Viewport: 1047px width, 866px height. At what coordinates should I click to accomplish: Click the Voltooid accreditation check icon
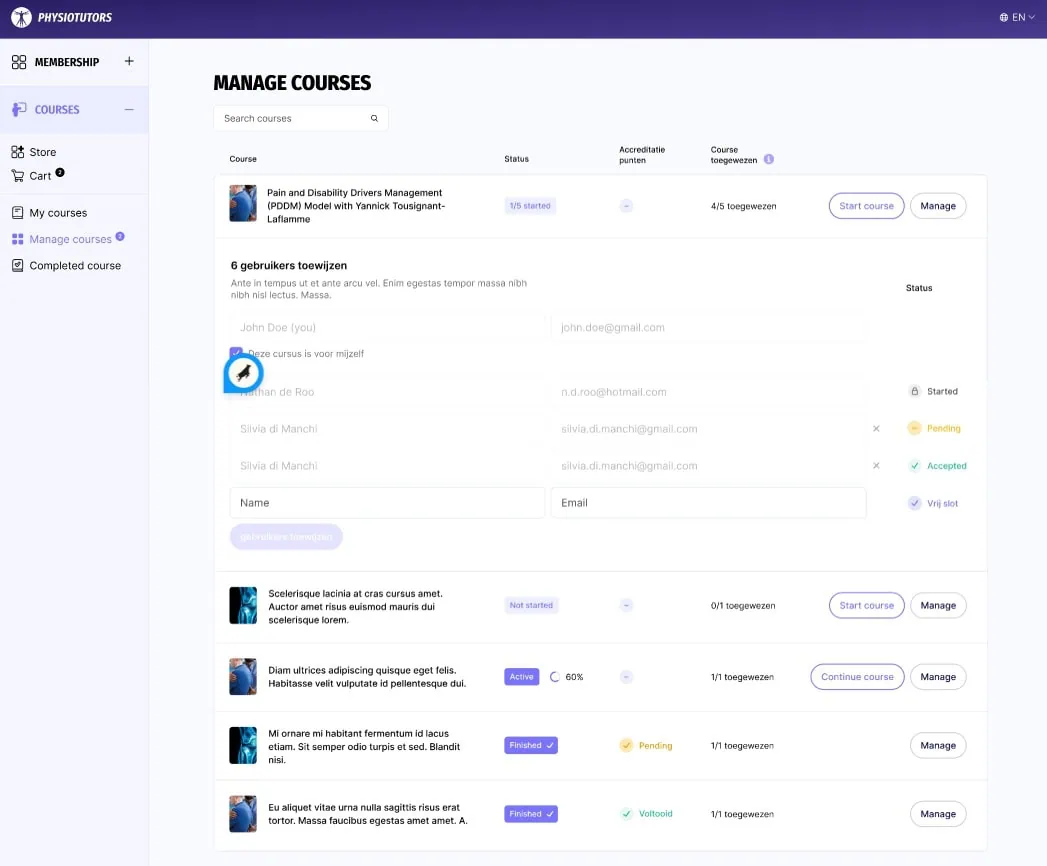click(x=626, y=813)
